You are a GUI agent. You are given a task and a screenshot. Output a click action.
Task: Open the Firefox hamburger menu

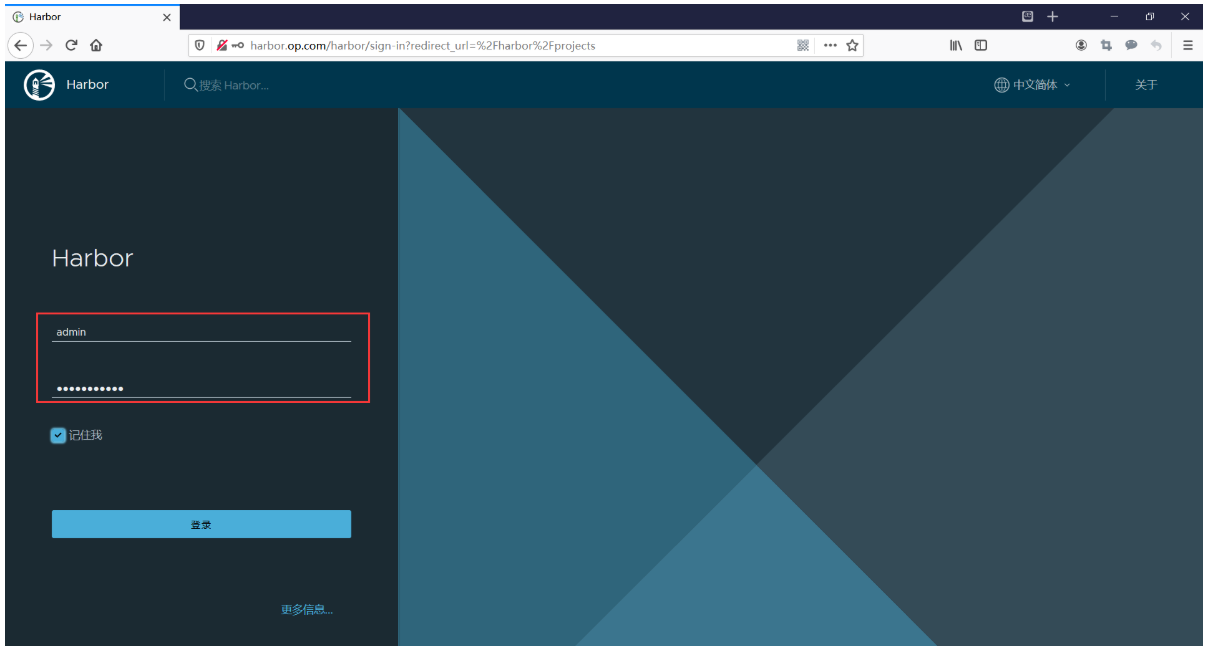pyautogui.click(x=1188, y=45)
